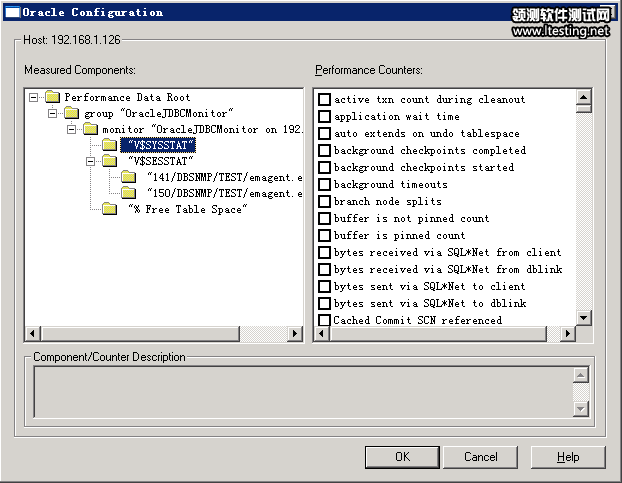
Task: Click counters list scroll right arrow
Action: [568, 334]
